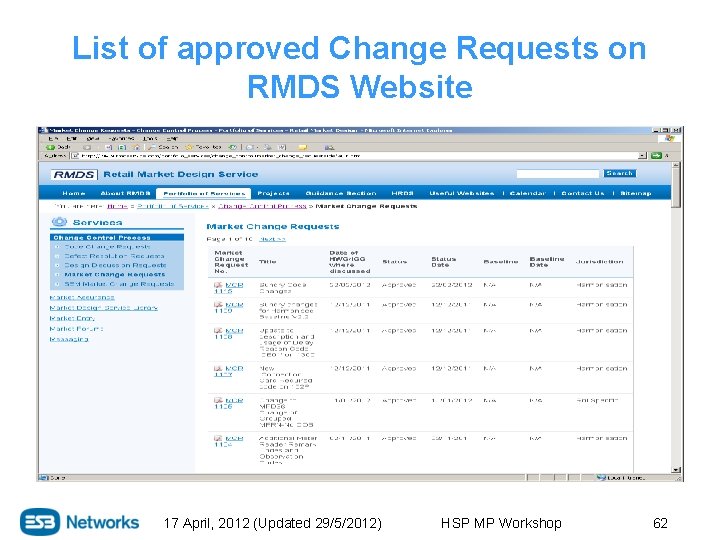
Task: Go to the Home navigation tab
Action: pos(74,193)
